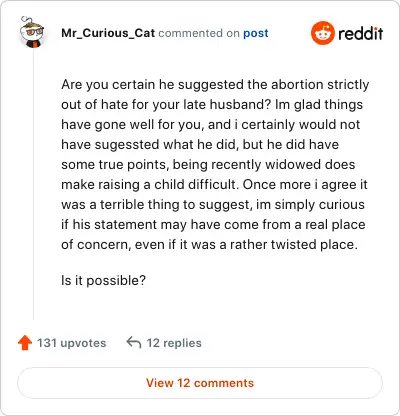Click the '131 upvotes' count

[x=71, y=343]
